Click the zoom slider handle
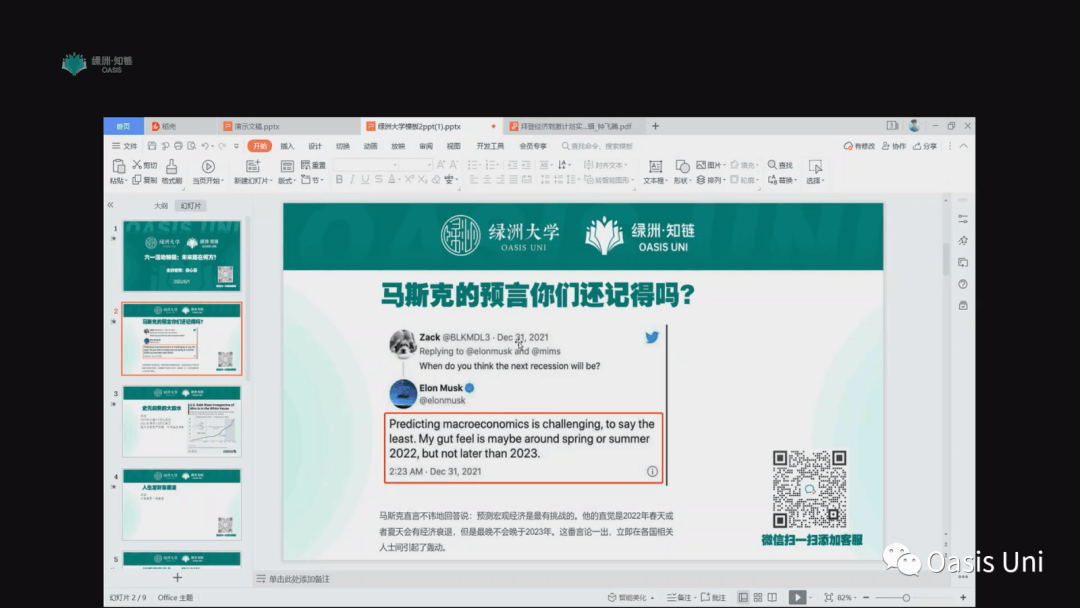This screenshot has height=608, width=1080. pos(906,598)
